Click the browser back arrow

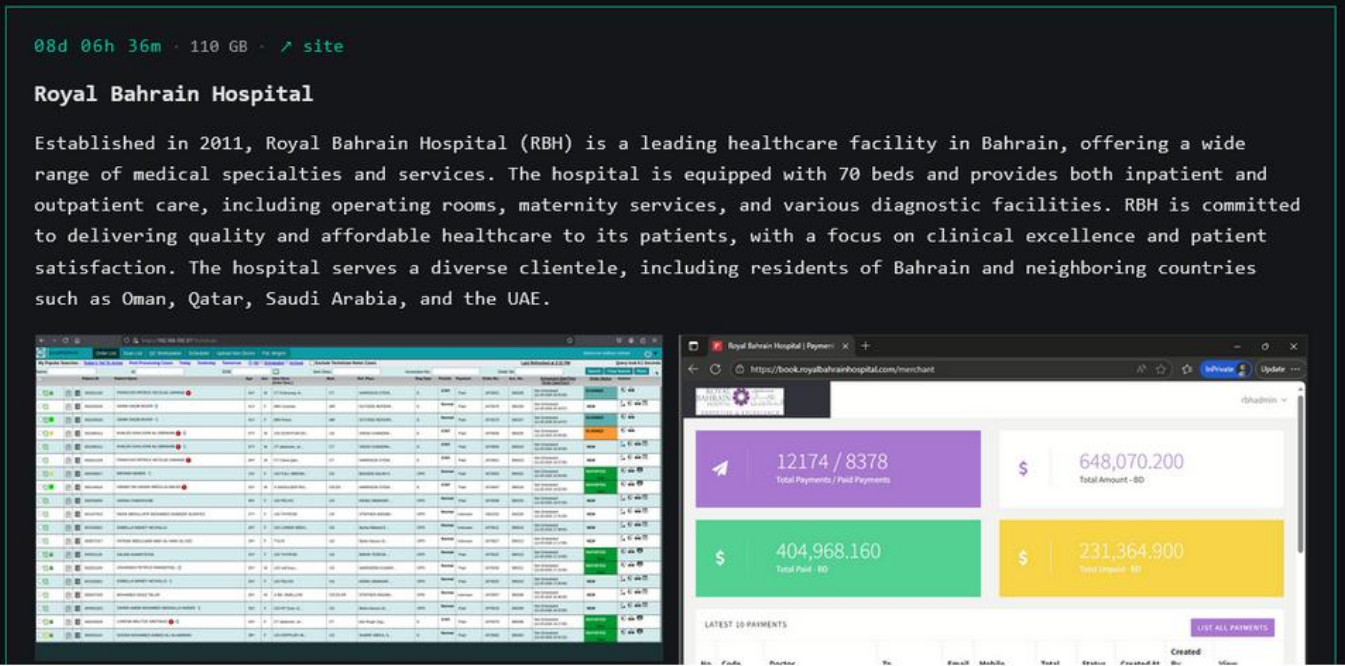coord(694,369)
